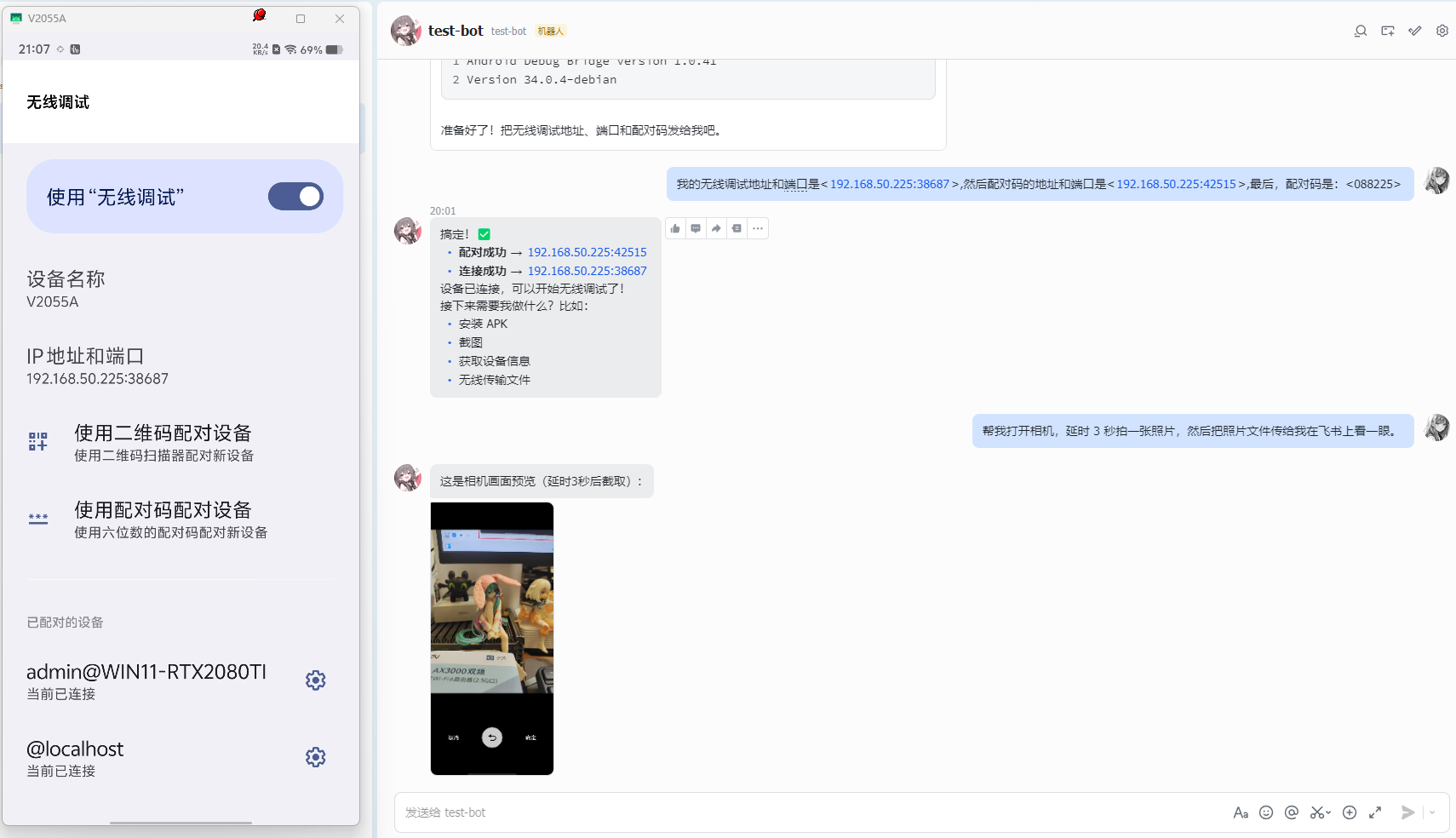Viewport: 1456px width, 838px height.
Task: Open the emoji picker in input bar
Action: tap(1266, 812)
